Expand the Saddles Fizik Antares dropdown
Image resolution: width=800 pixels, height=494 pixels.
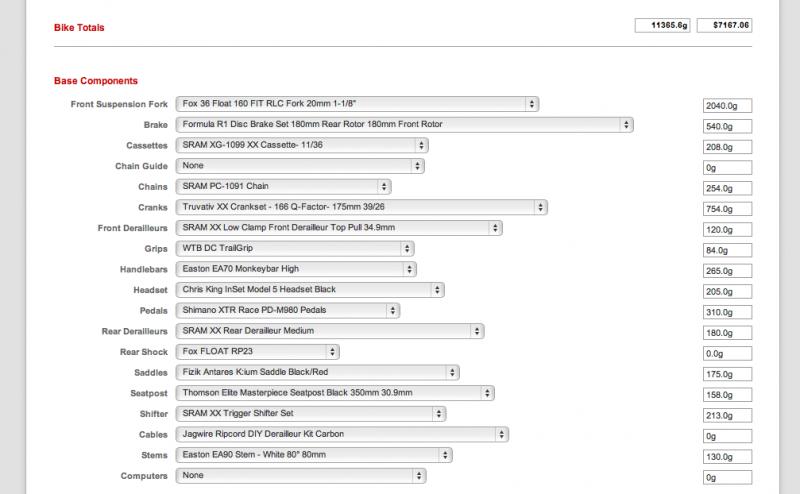click(x=317, y=373)
